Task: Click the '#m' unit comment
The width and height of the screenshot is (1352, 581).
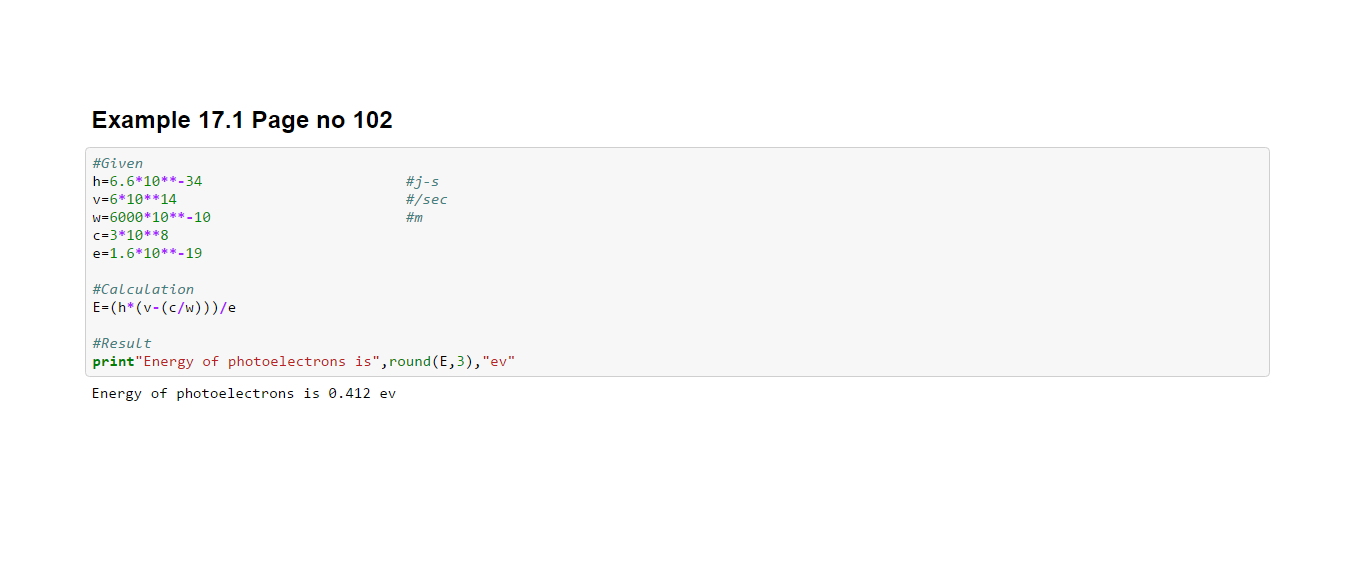Action: coord(414,217)
